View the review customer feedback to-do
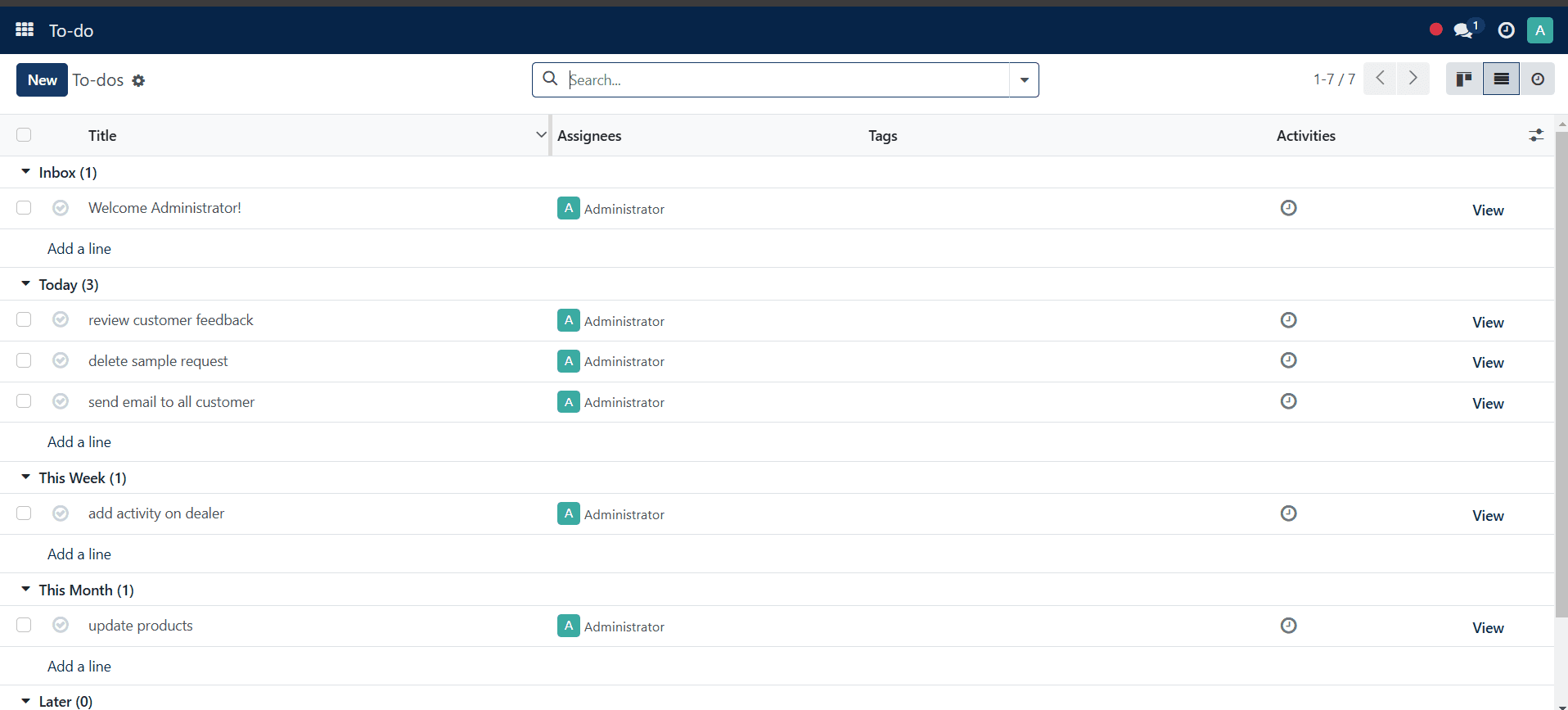The height and width of the screenshot is (710, 1568). pos(1488,323)
